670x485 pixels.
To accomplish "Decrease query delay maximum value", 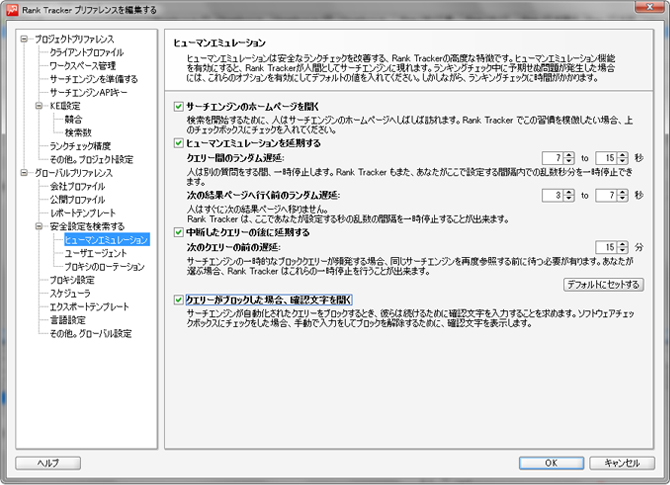I will (x=623, y=161).
